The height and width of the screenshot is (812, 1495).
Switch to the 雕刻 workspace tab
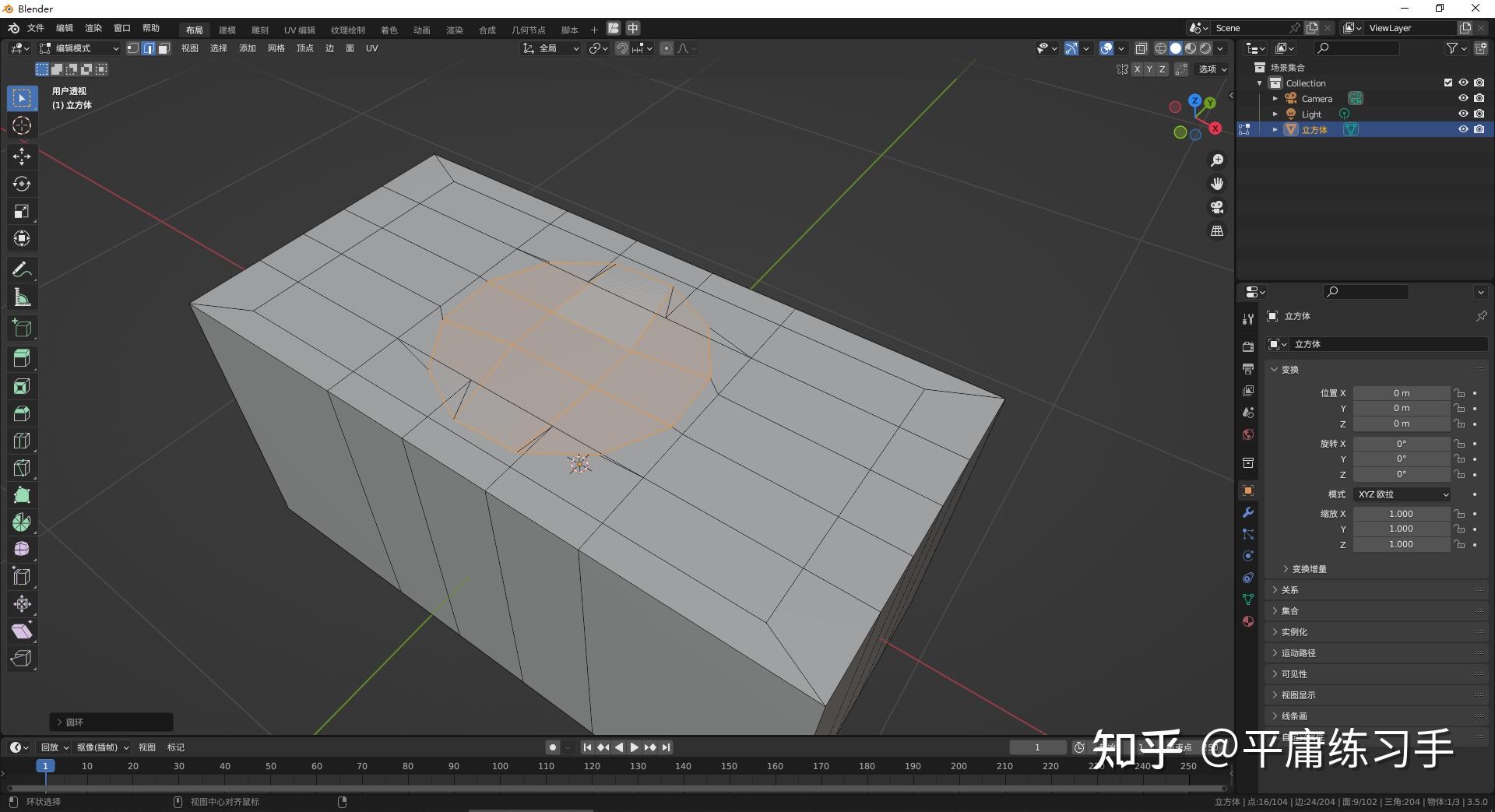click(x=260, y=30)
